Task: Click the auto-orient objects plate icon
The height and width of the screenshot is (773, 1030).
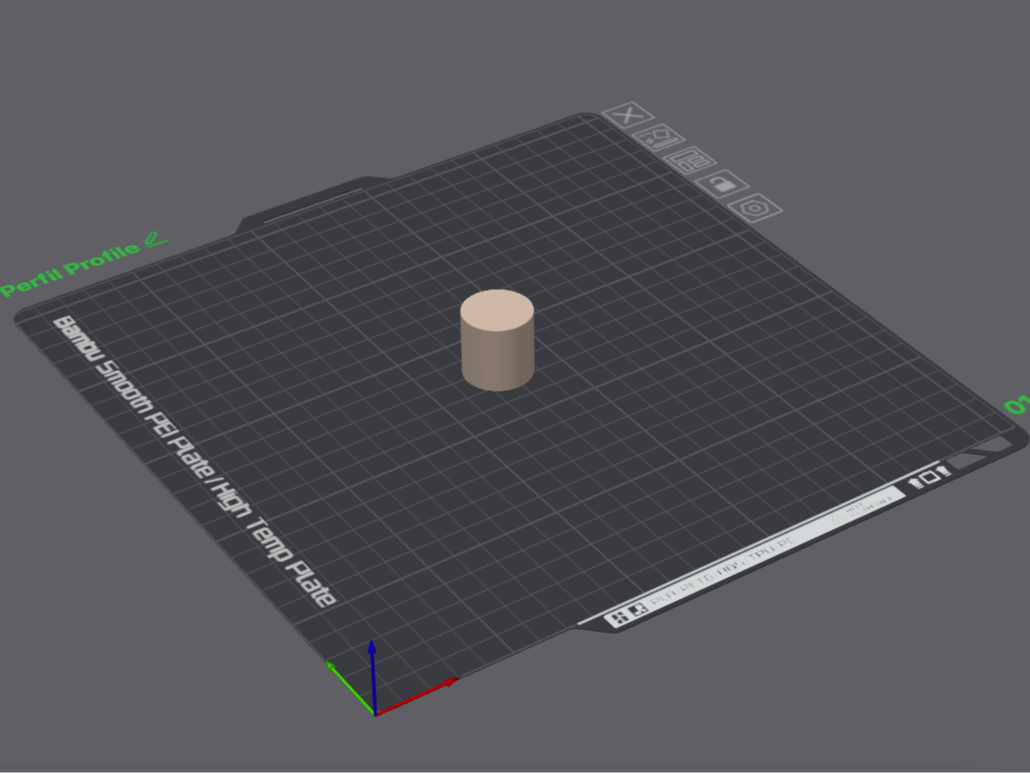Action: [659, 138]
